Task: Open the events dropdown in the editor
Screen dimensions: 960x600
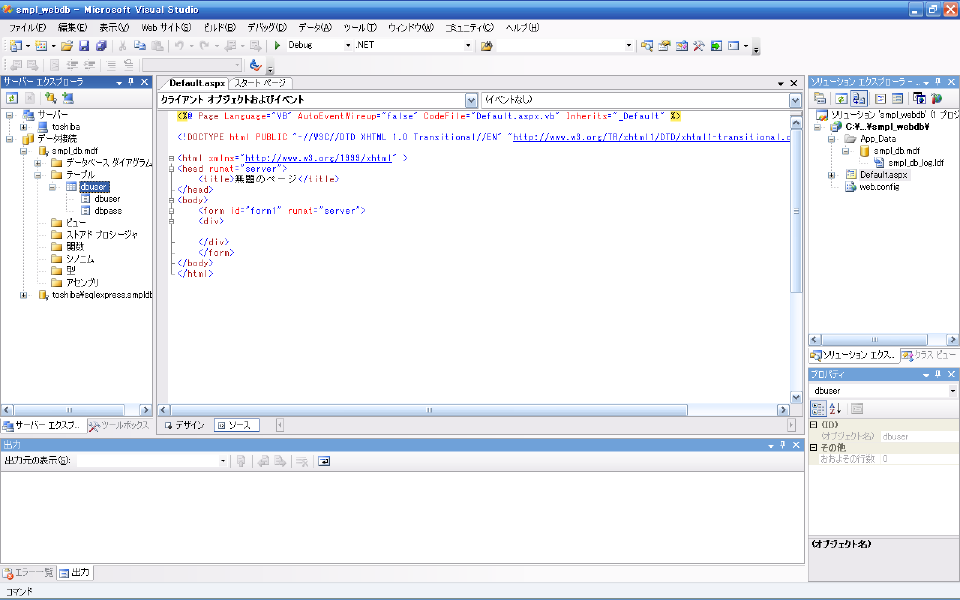Action: click(795, 100)
